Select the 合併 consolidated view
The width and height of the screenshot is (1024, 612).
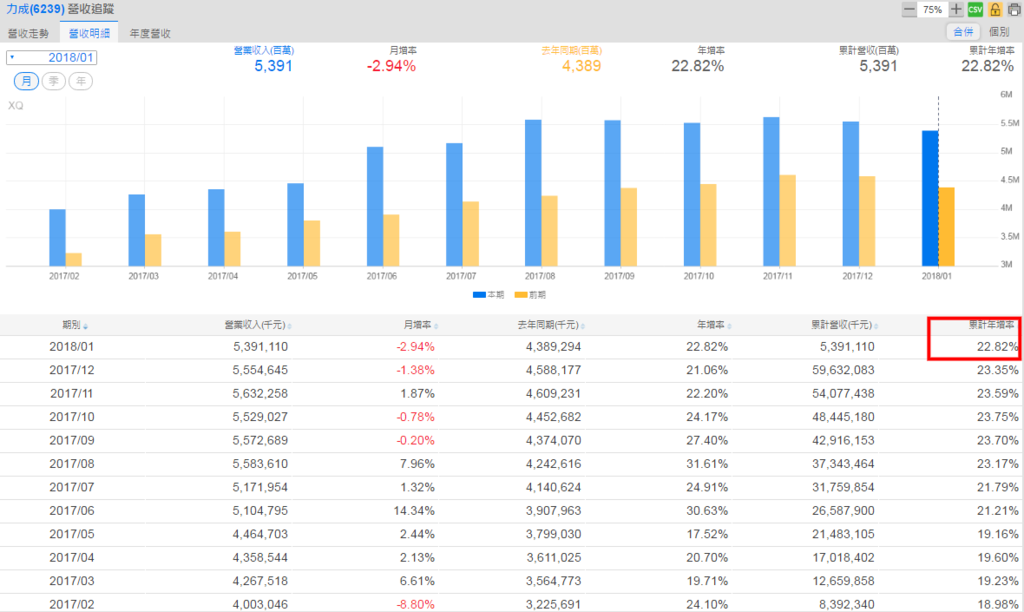[x=963, y=31]
